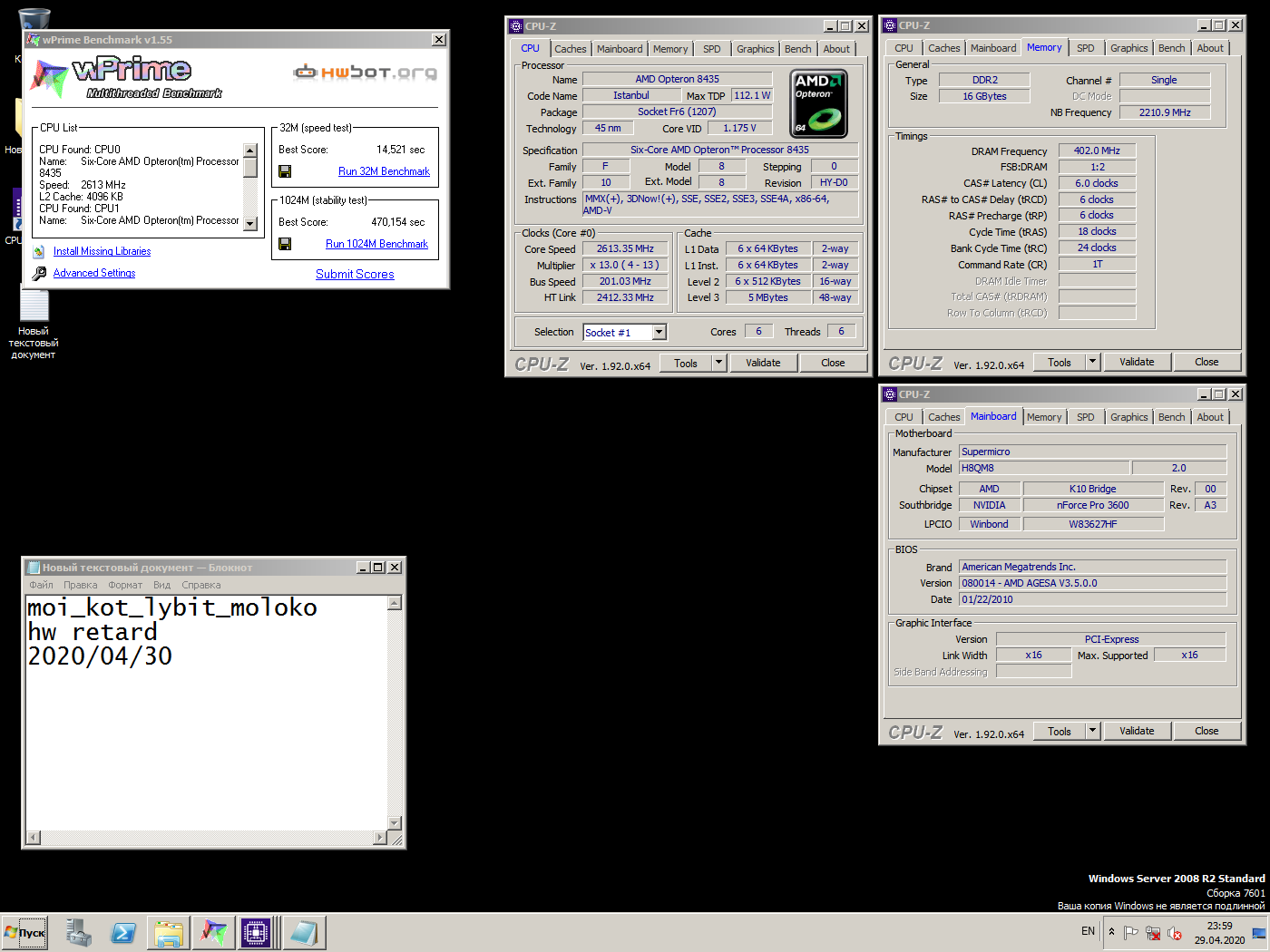Click Submit Scores link
Viewport: 1270px width, 952px height.
355,274
